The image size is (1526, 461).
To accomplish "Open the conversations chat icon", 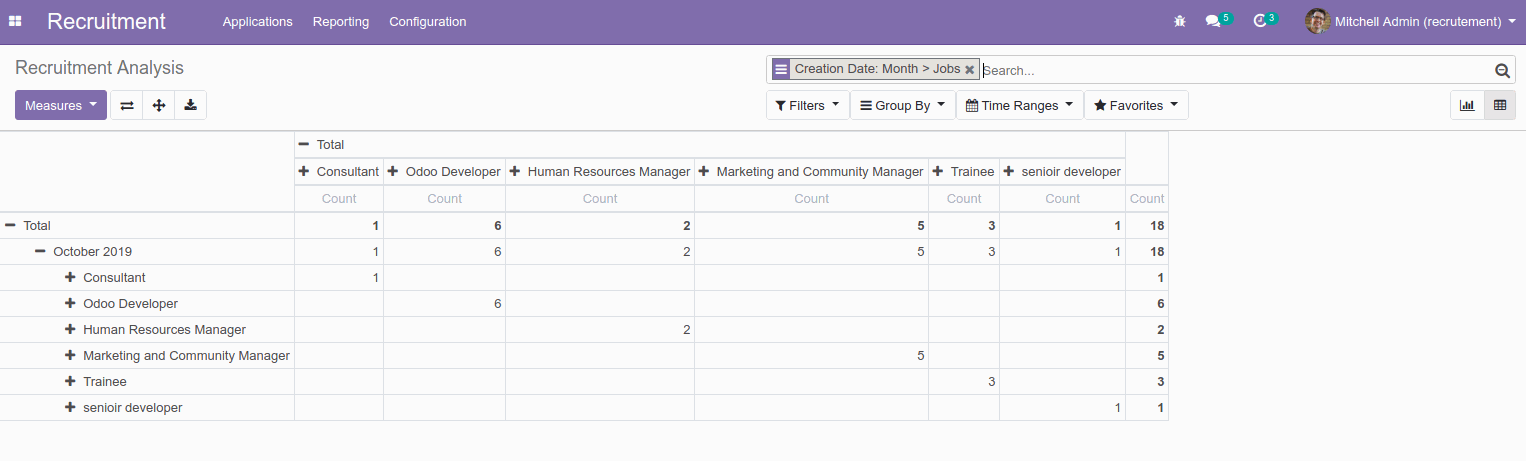I will point(1213,21).
